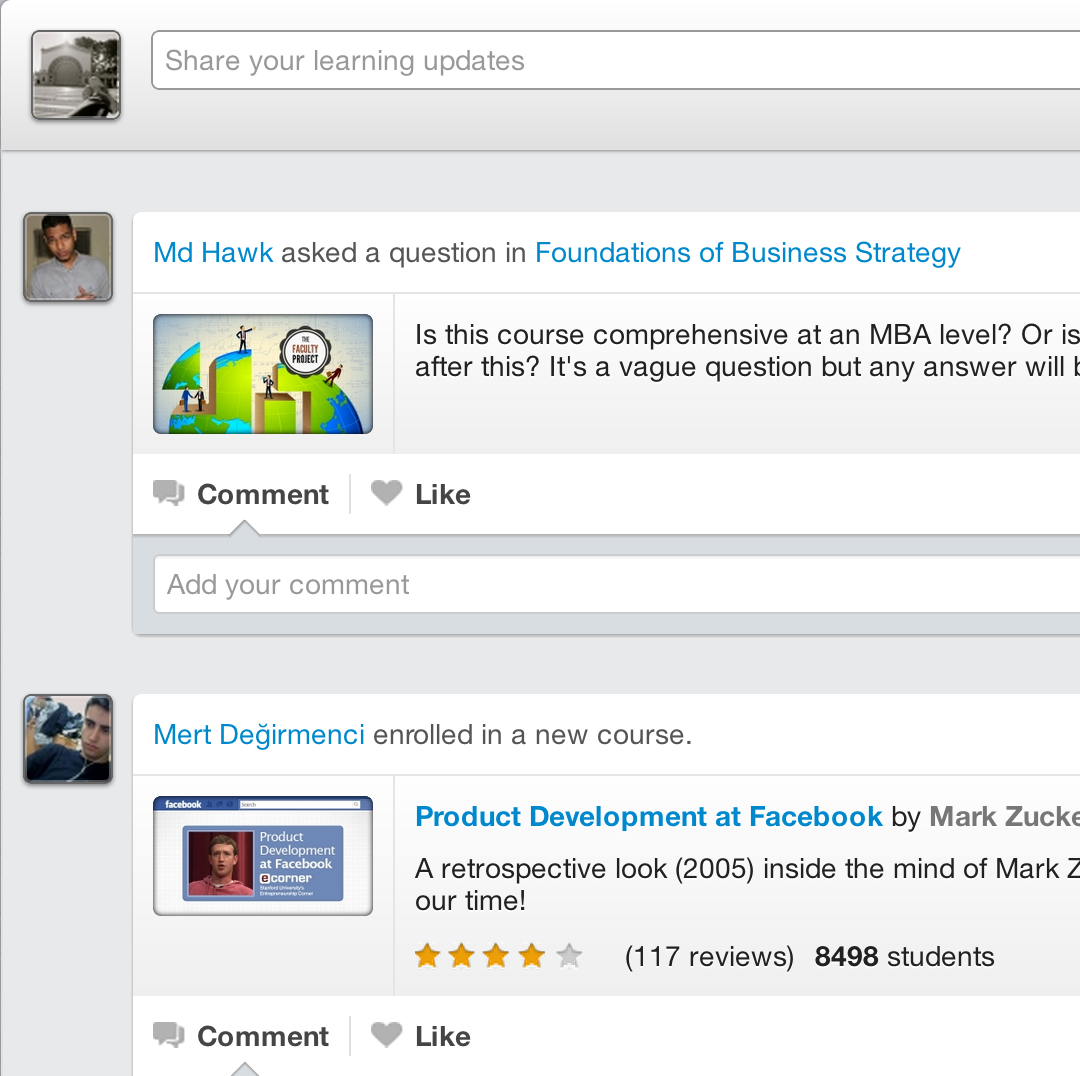Open Mert Değirmenci's profile avatar
Image resolution: width=1080 pixels, height=1076 pixels.
click(68, 738)
